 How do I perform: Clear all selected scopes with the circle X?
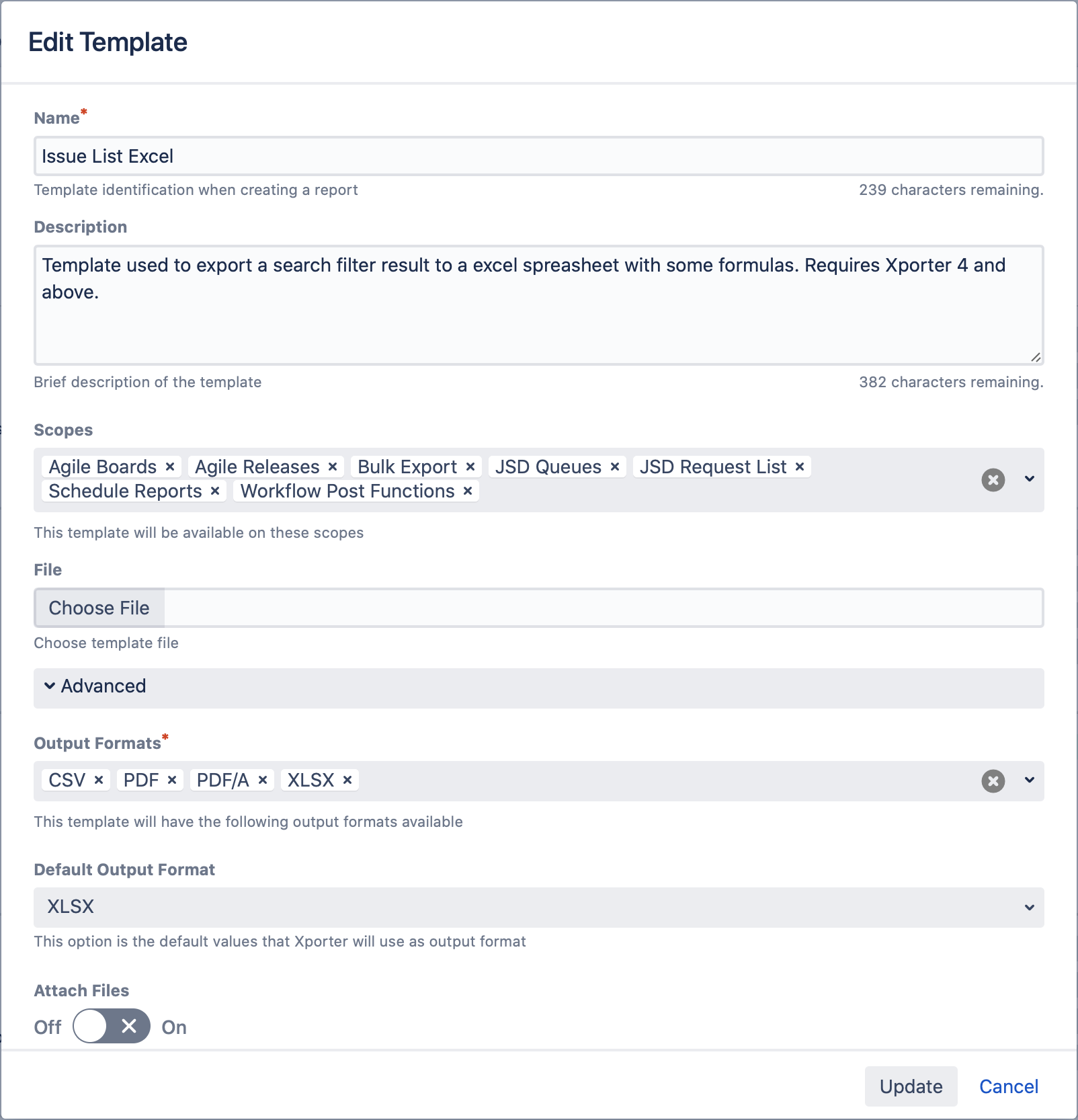pos(993,480)
